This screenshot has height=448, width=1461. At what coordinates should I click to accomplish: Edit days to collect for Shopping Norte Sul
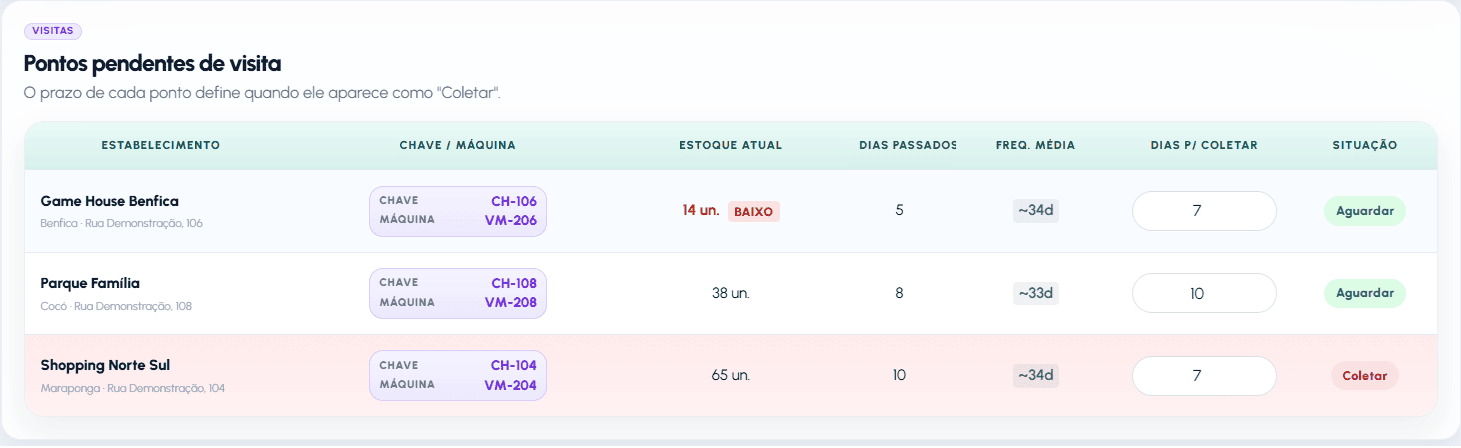(x=1204, y=376)
